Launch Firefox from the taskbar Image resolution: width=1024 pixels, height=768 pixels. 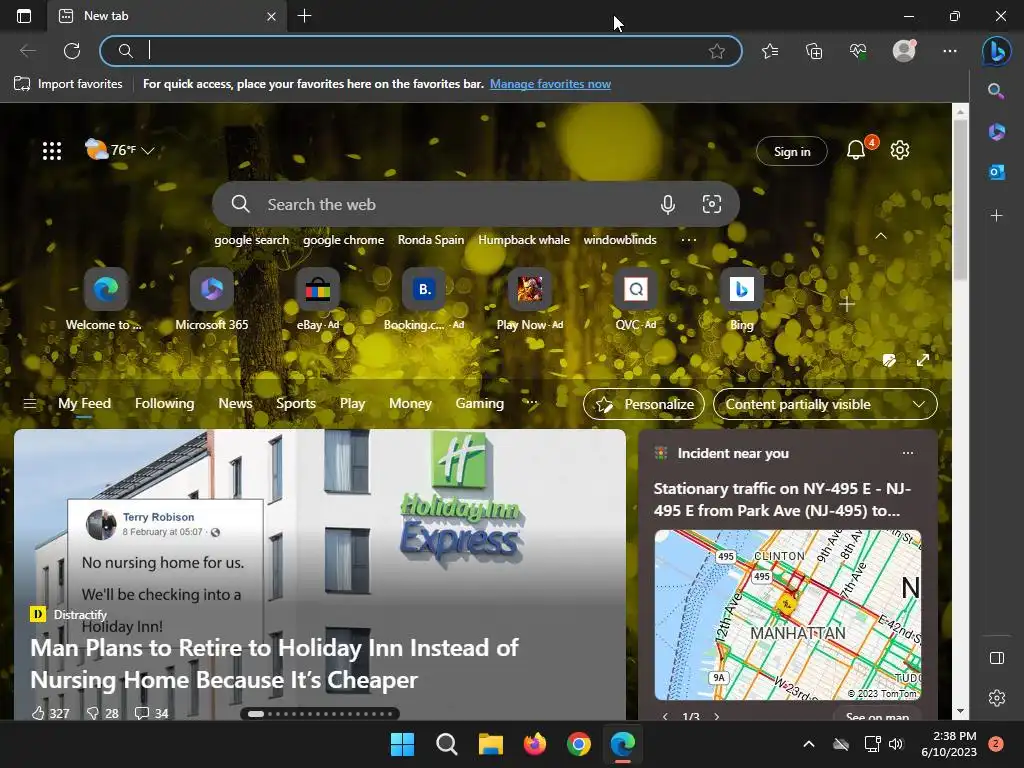534,744
